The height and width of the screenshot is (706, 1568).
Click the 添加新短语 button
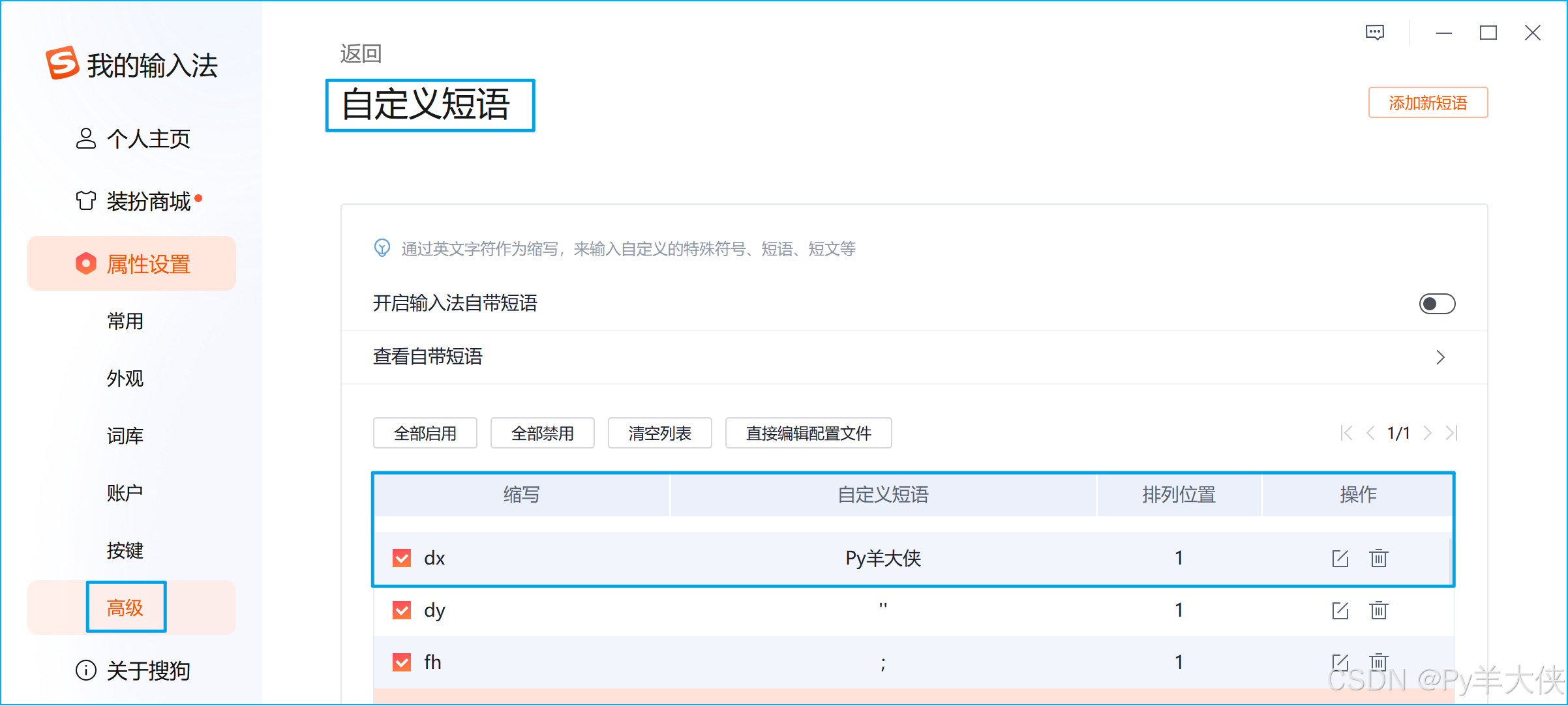pos(1428,102)
